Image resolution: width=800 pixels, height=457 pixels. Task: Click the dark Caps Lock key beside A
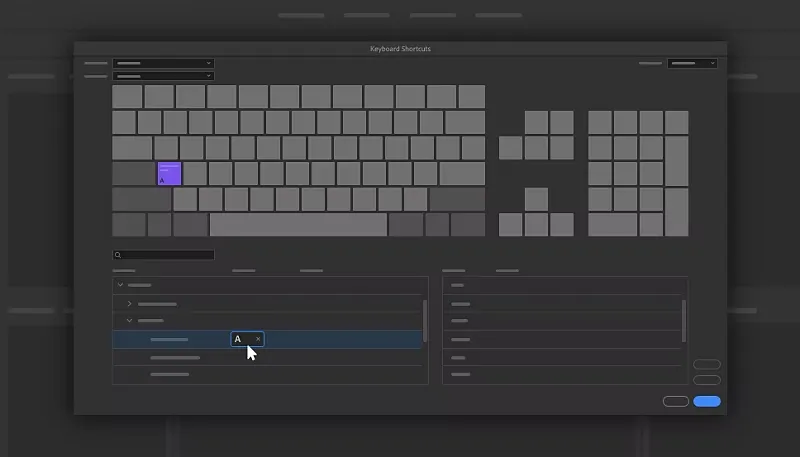click(x=134, y=173)
